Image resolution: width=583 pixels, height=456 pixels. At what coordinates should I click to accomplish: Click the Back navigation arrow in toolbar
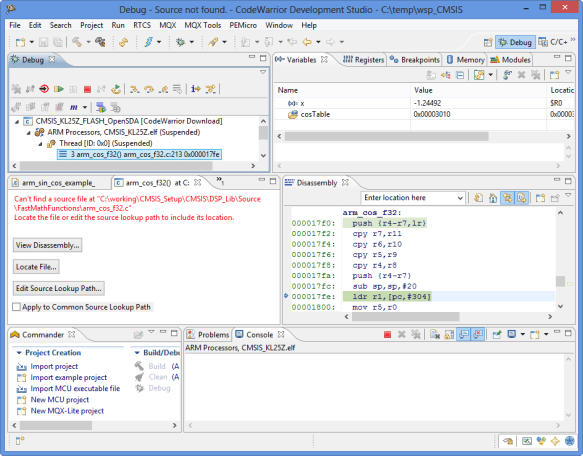coord(307,42)
